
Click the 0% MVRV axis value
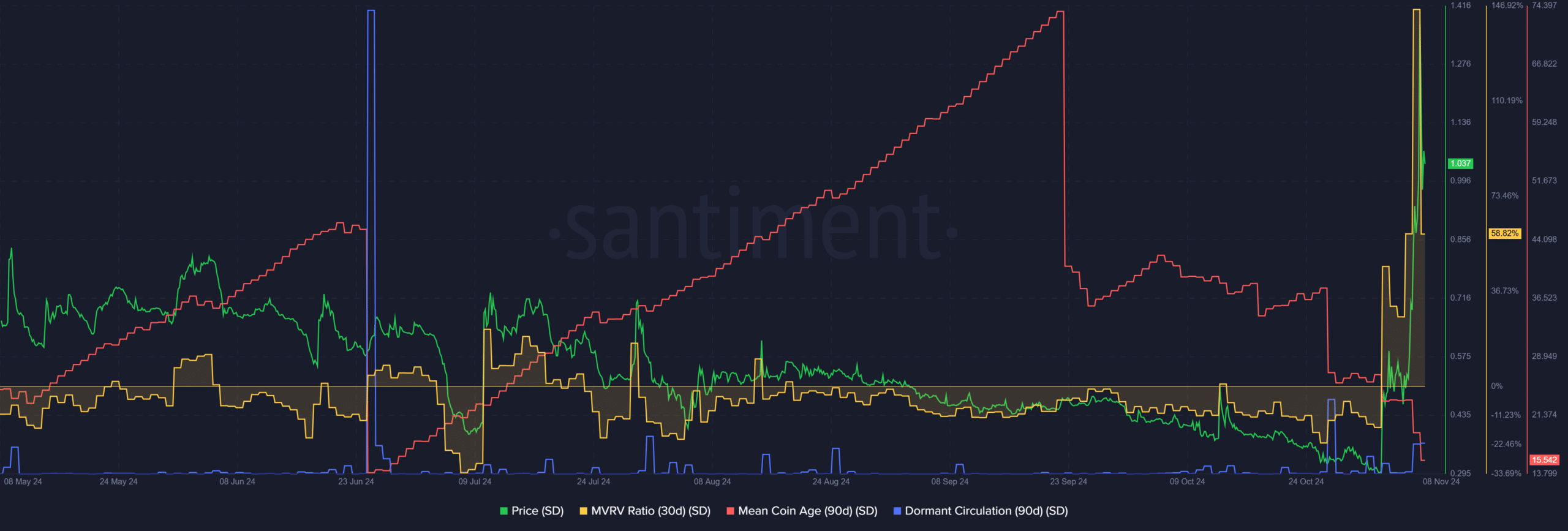click(x=1497, y=386)
